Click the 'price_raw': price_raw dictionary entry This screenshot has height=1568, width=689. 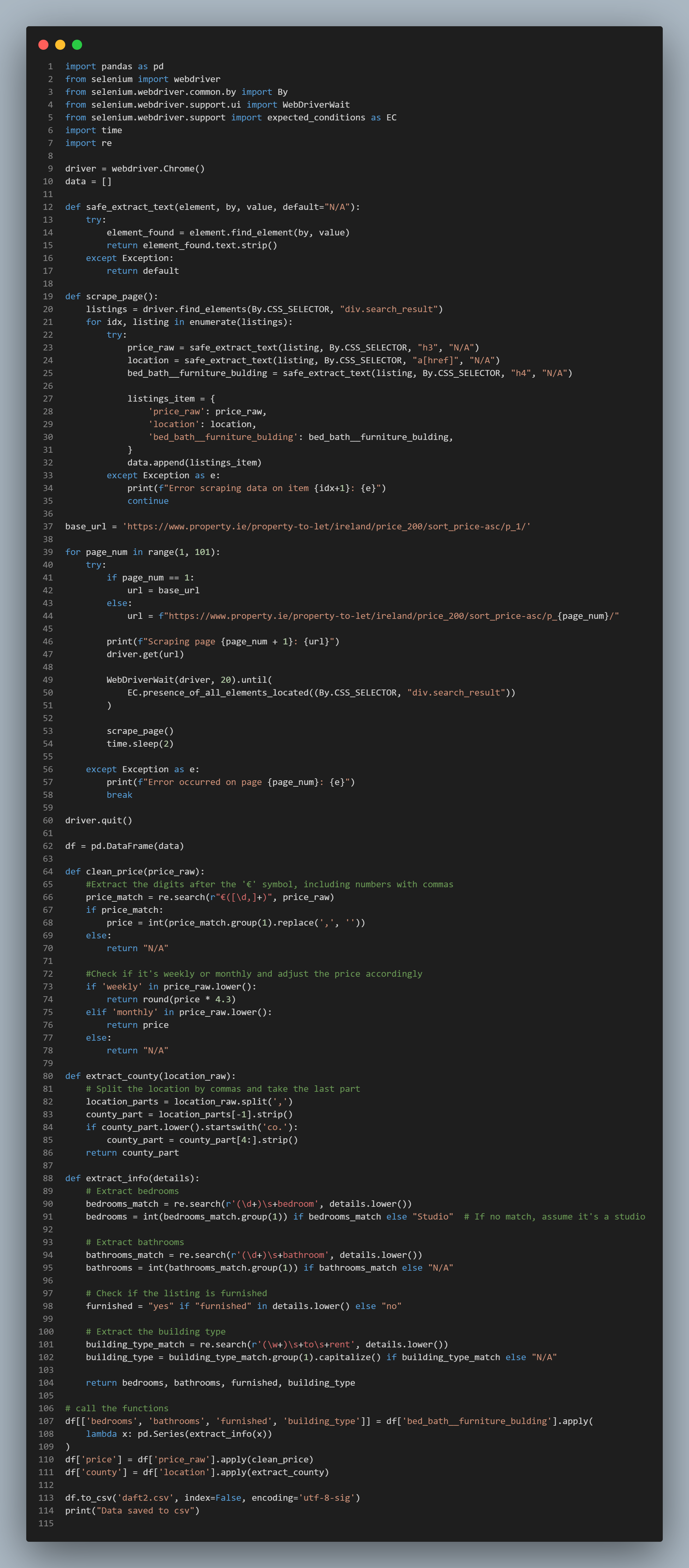(x=208, y=411)
